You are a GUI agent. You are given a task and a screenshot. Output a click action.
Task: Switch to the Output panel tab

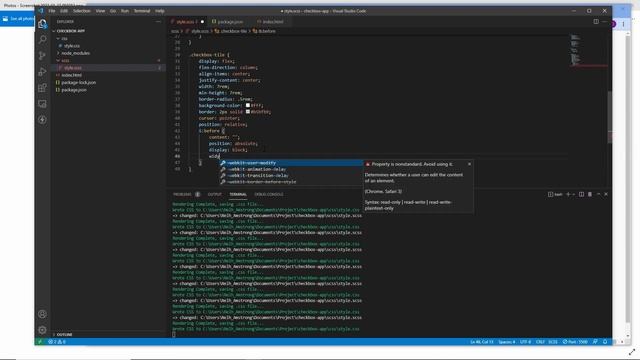pyautogui.click(x=215, y=194)
